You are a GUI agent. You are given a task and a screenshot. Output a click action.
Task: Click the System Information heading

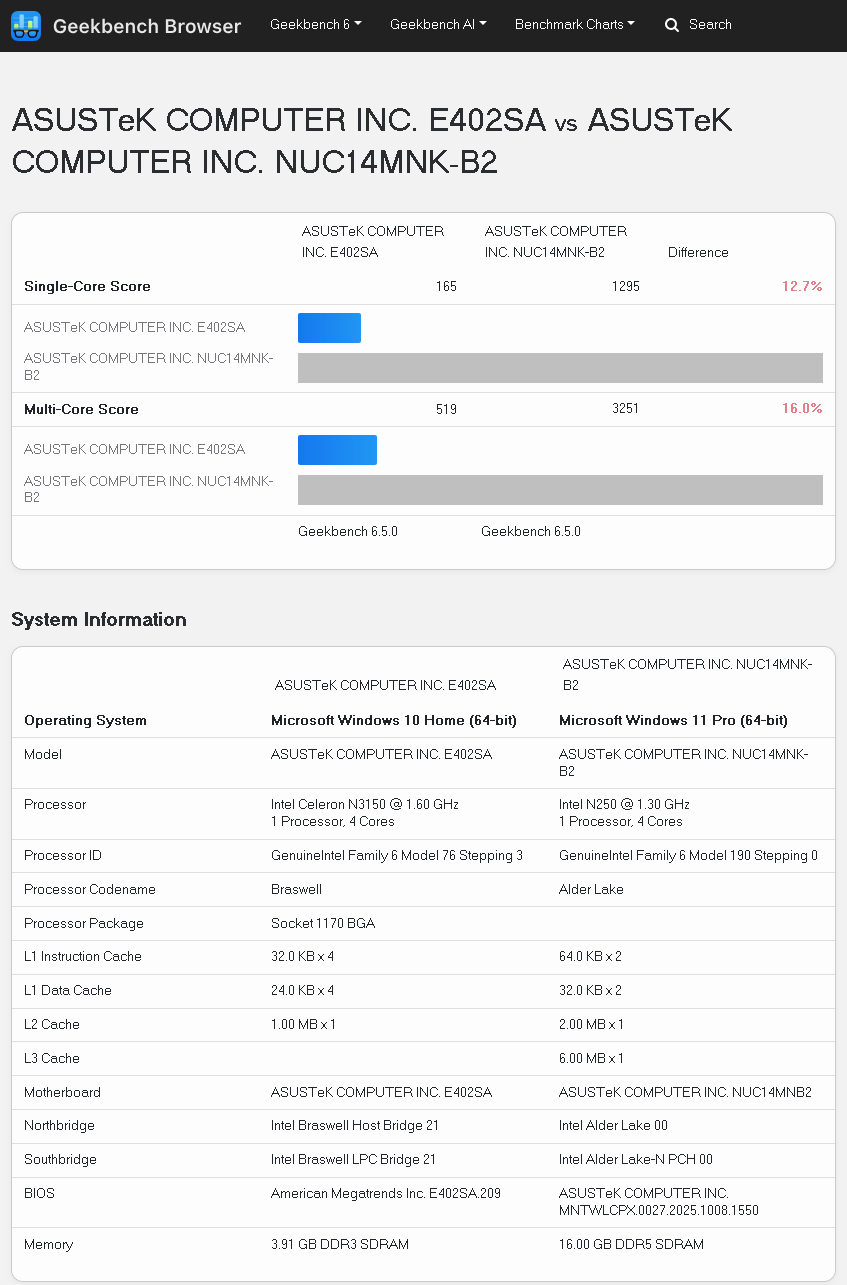click(x=99, y=619)
